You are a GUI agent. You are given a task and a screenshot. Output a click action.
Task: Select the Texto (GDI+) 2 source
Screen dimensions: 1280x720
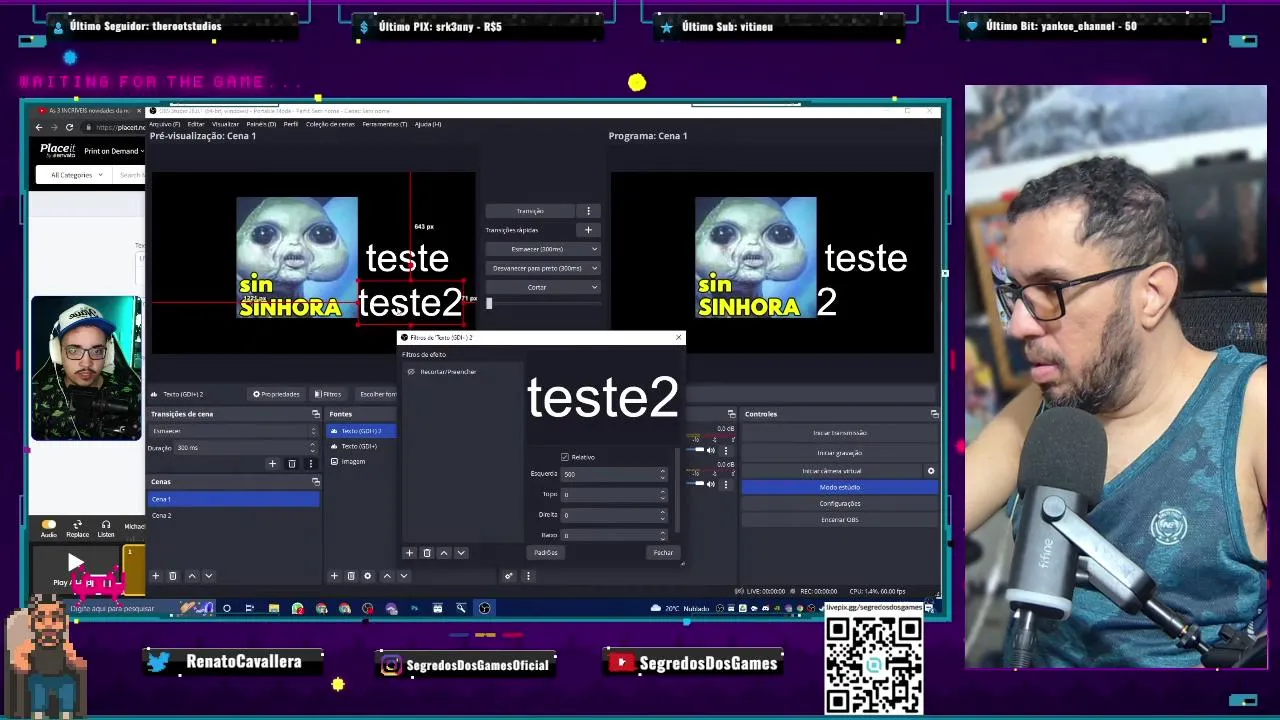coord(362,431)
